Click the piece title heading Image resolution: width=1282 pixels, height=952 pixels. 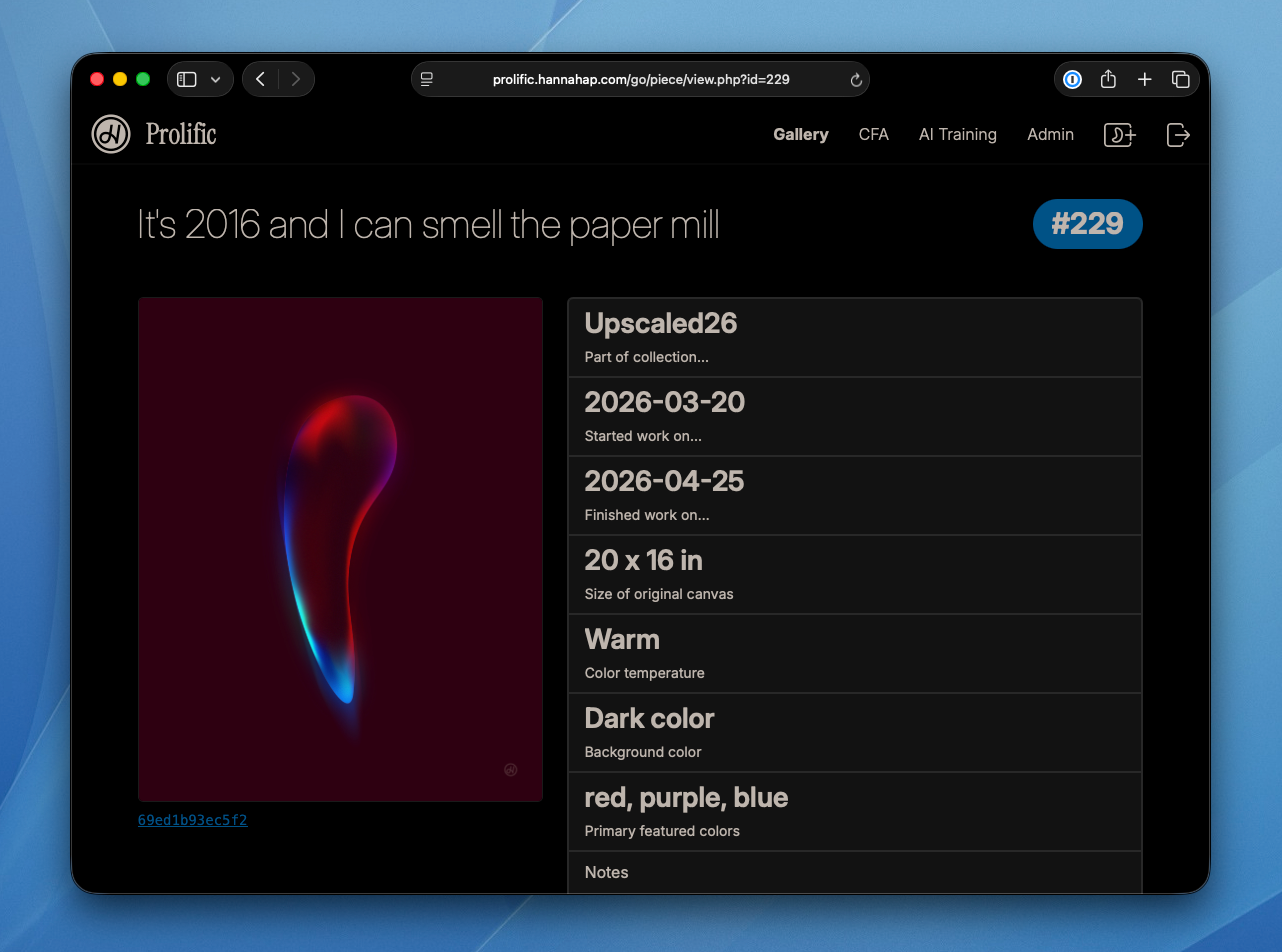(428, 225)
